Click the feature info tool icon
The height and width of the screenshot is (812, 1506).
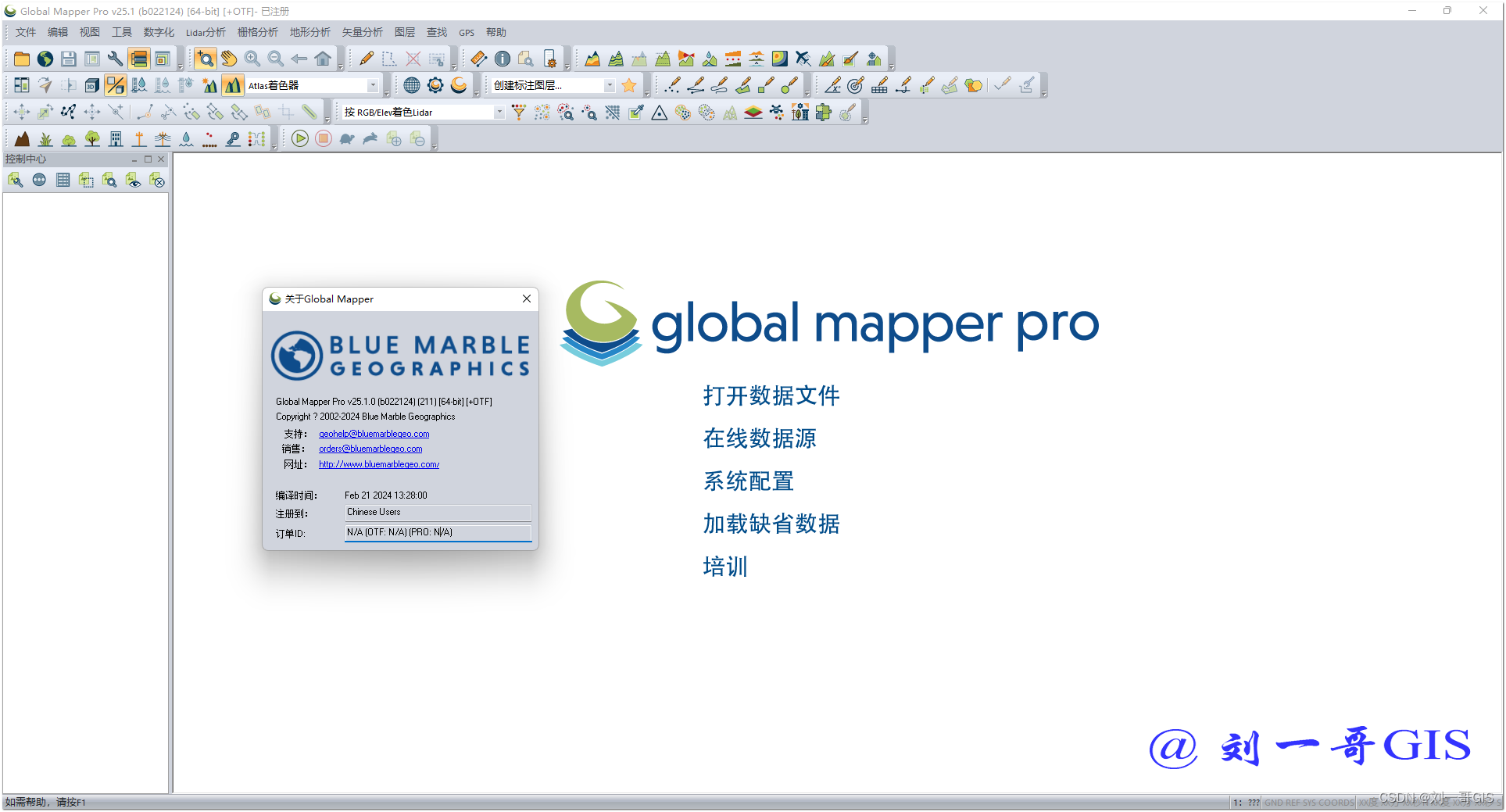503,59
